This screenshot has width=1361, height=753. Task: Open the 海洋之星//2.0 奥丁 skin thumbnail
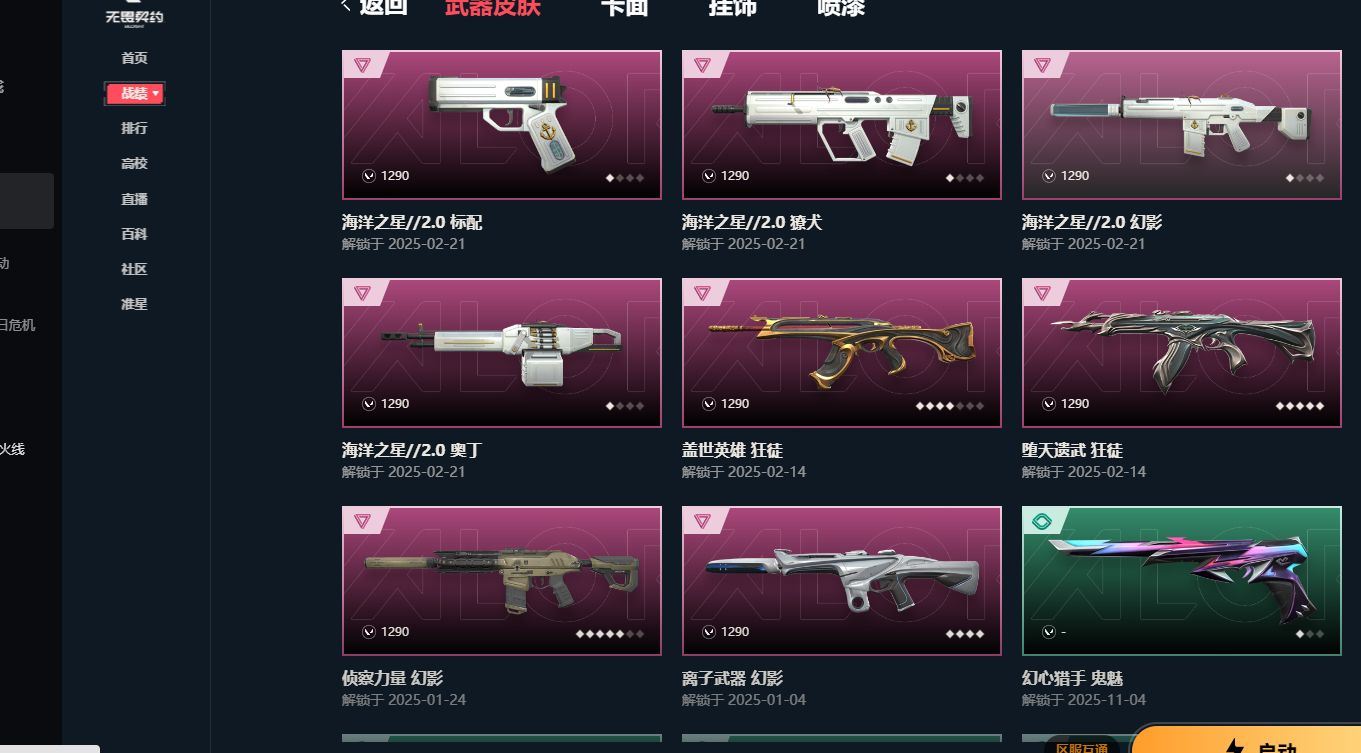click(x=502, y=353)
